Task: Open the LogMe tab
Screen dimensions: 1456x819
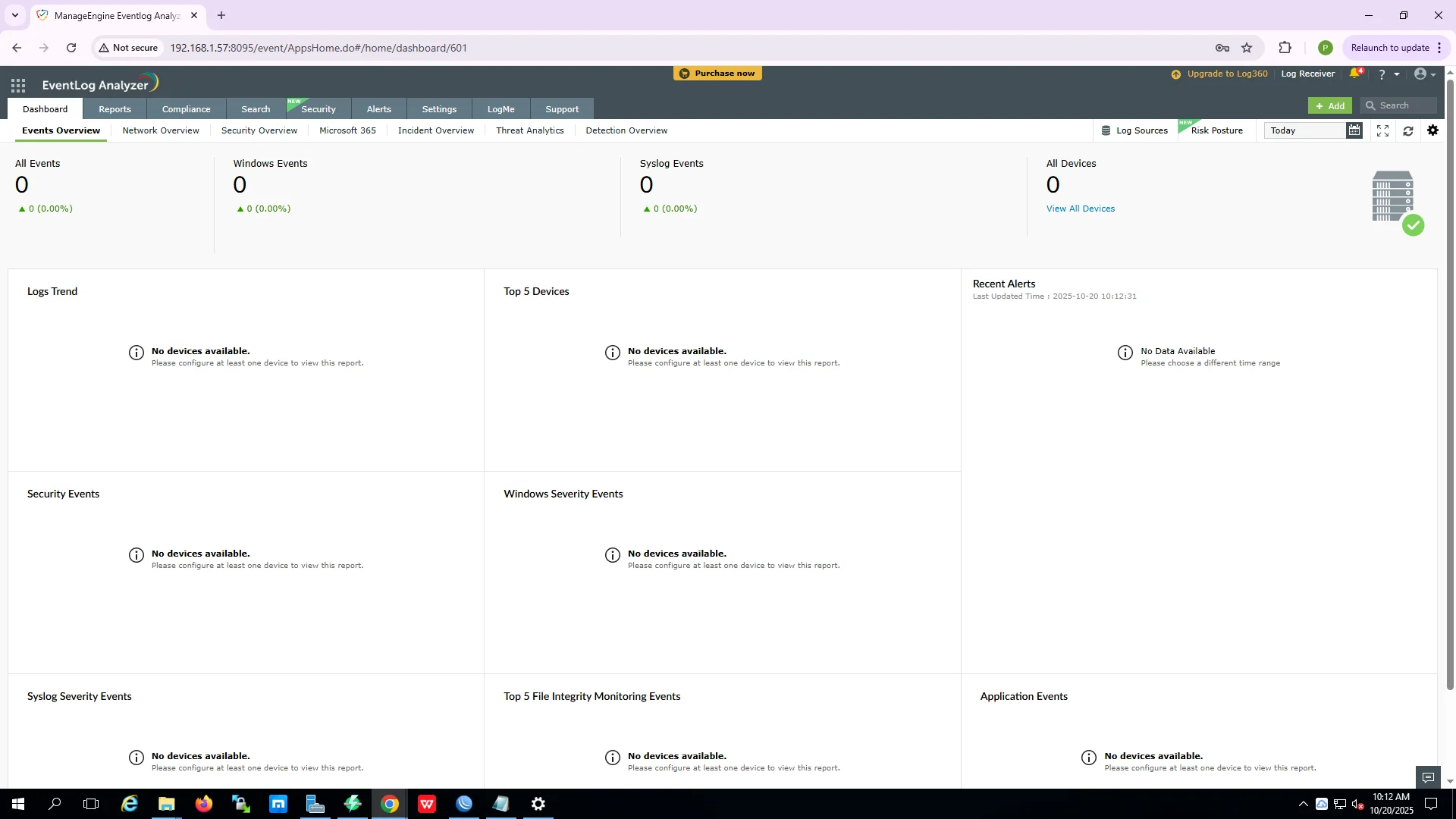Action: pyautogui.click(x=500, y=109)
